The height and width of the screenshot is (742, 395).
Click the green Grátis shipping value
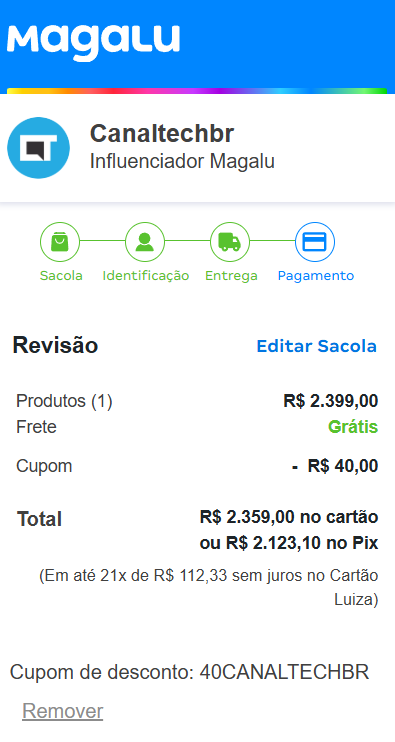[353, 427]
